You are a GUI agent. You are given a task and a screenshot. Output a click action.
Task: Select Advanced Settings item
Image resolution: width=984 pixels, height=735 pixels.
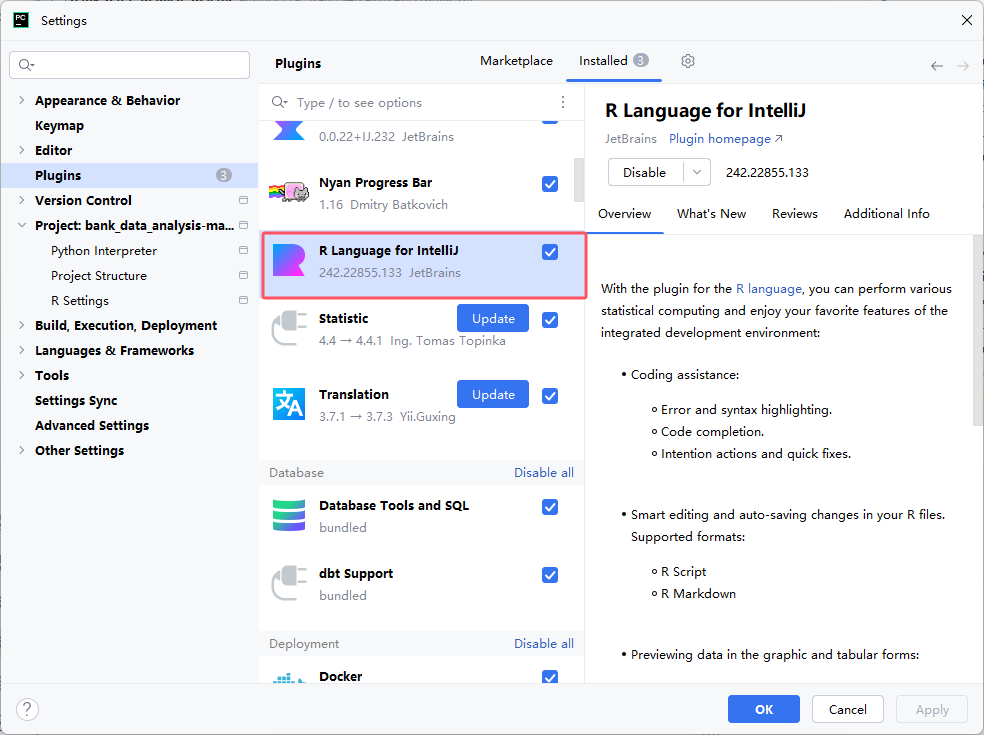point(92,426)
